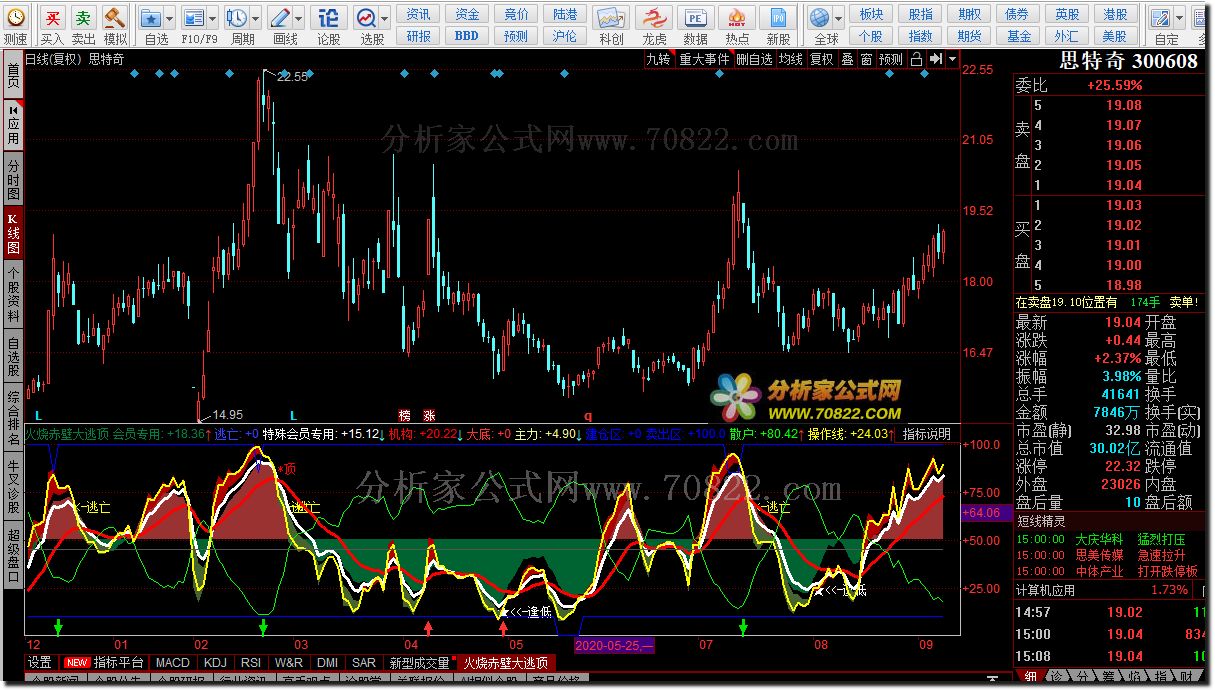Expand the F10/F9 dropdown arrow
The height and width of the screenshot is (690, 1215).
[213, 18]
